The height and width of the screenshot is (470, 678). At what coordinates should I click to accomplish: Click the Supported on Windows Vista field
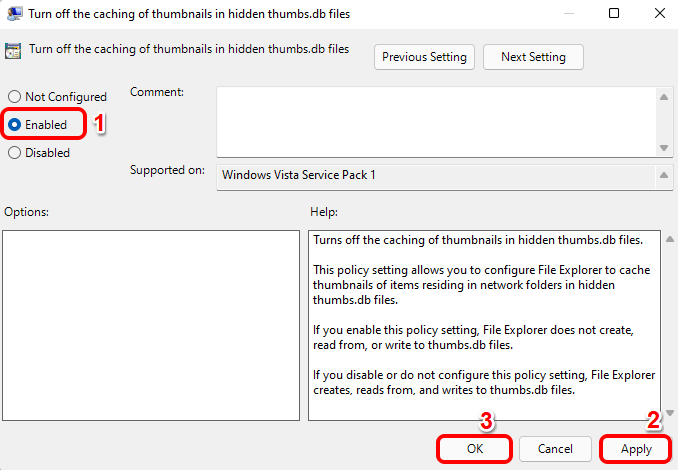[435, 175]
